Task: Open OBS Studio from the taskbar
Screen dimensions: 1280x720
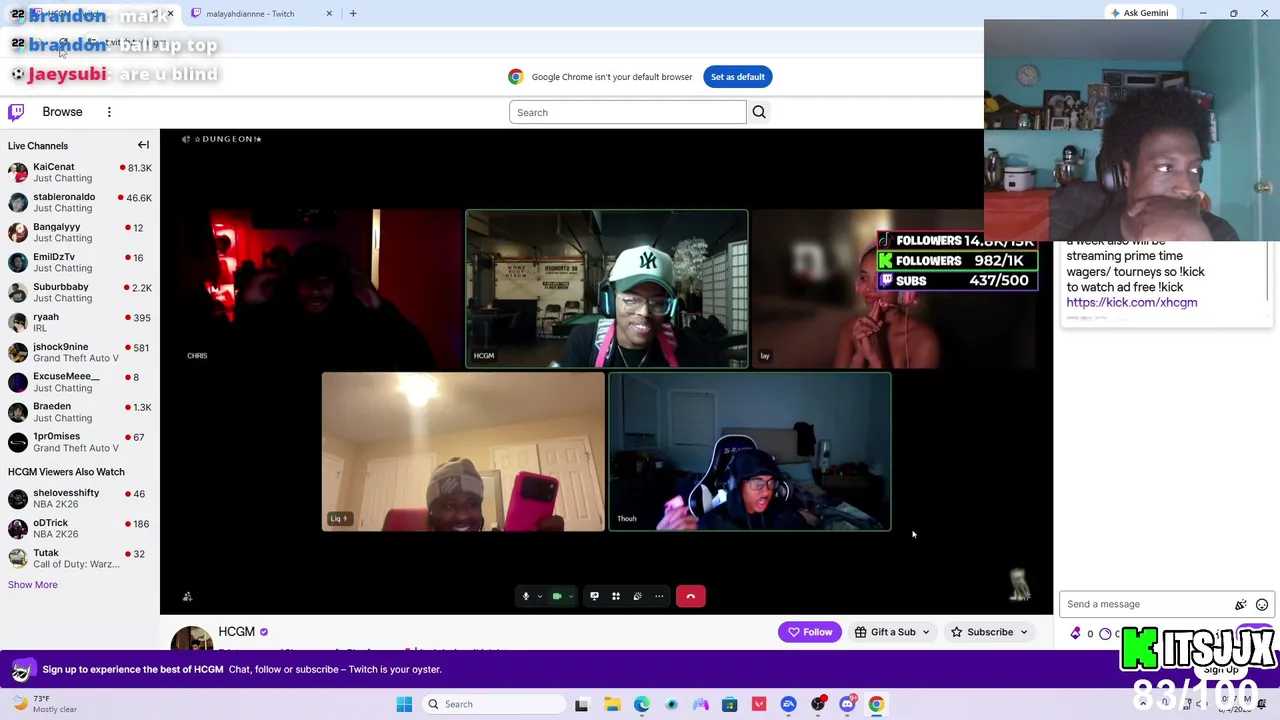Action: pos(818,704)
